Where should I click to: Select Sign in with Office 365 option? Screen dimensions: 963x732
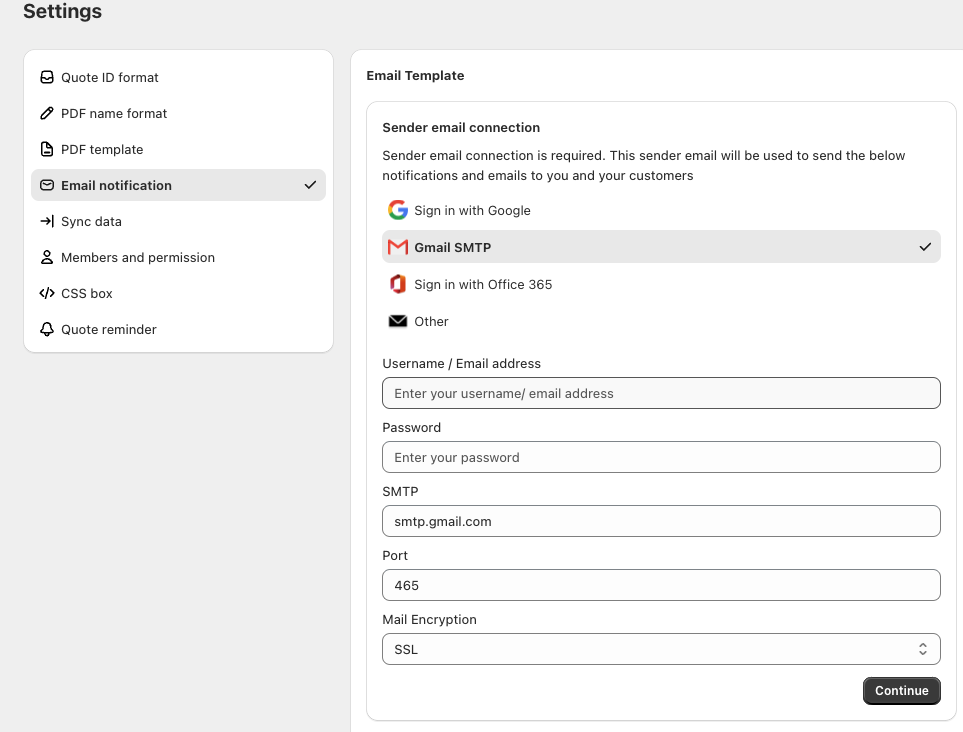(x=483, y=284)
